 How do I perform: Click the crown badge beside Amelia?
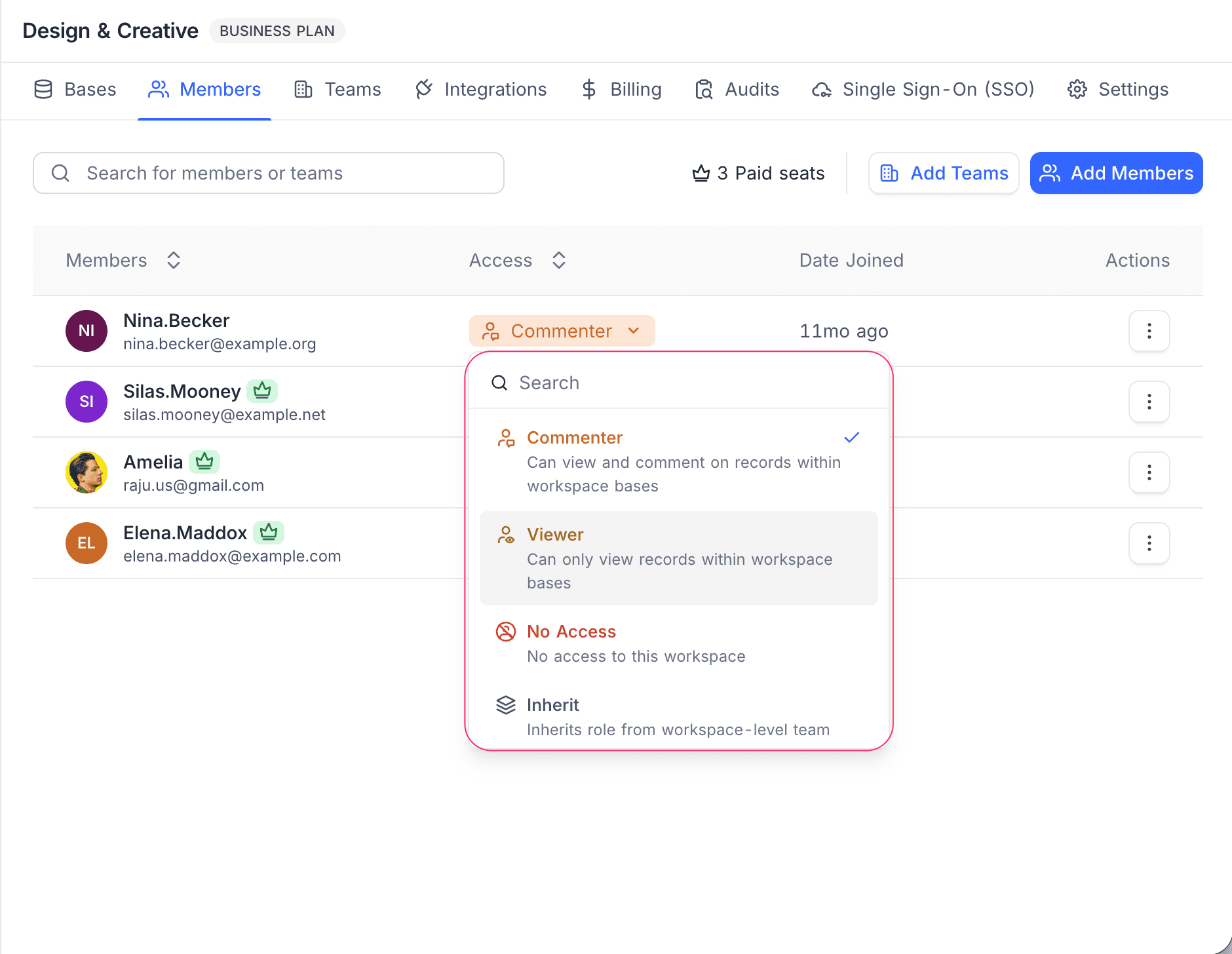[x=204, y=462]
